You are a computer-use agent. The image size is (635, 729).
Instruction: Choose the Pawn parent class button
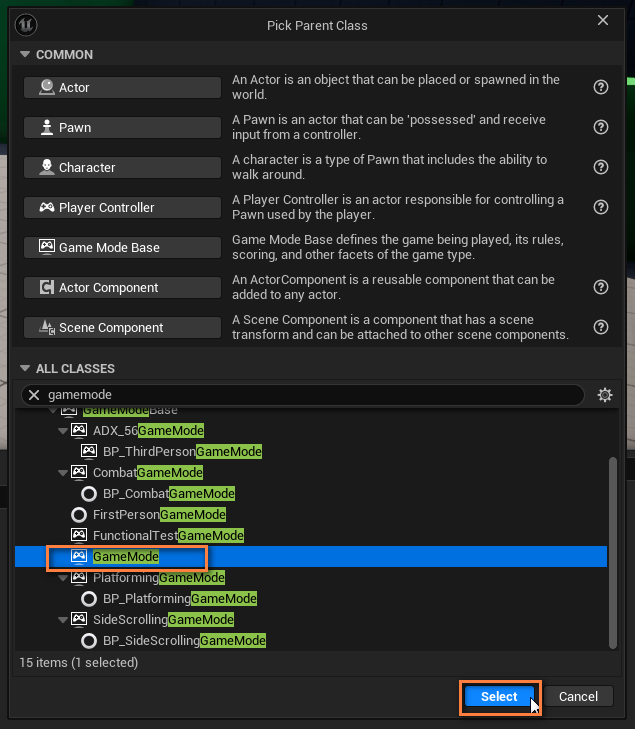point(122,127)
